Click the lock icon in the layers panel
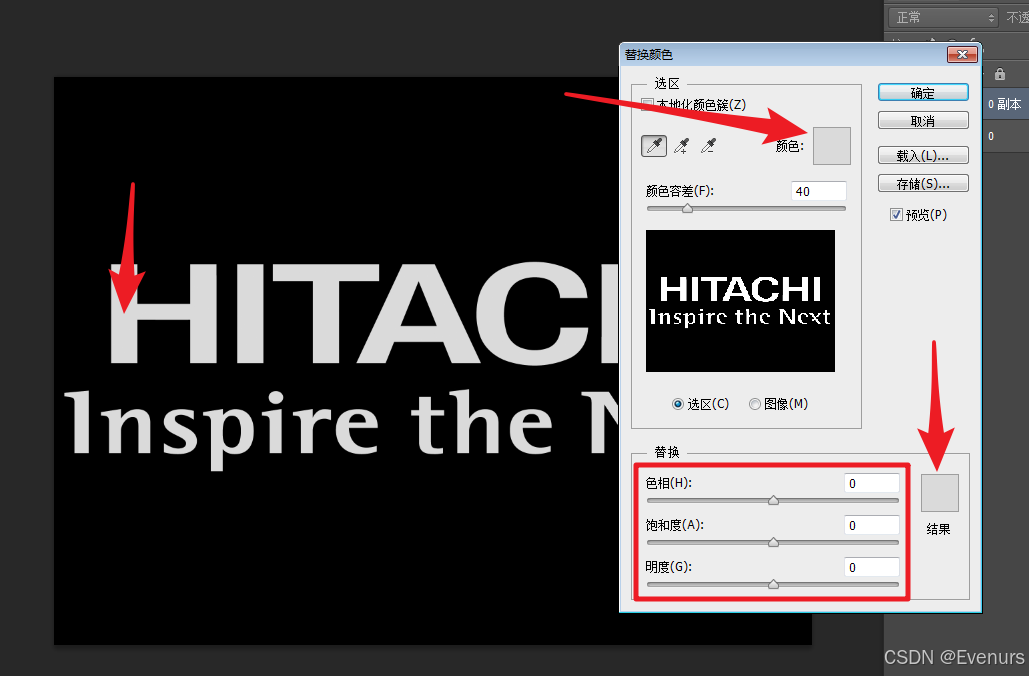The width and height of the screenshot is (1029, 676). click(x=999, y=74)
